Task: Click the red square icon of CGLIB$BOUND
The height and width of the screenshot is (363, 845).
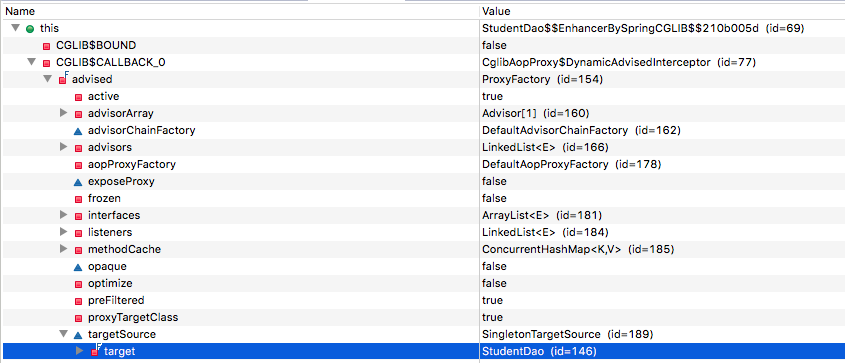Action: tap(46, 46)
